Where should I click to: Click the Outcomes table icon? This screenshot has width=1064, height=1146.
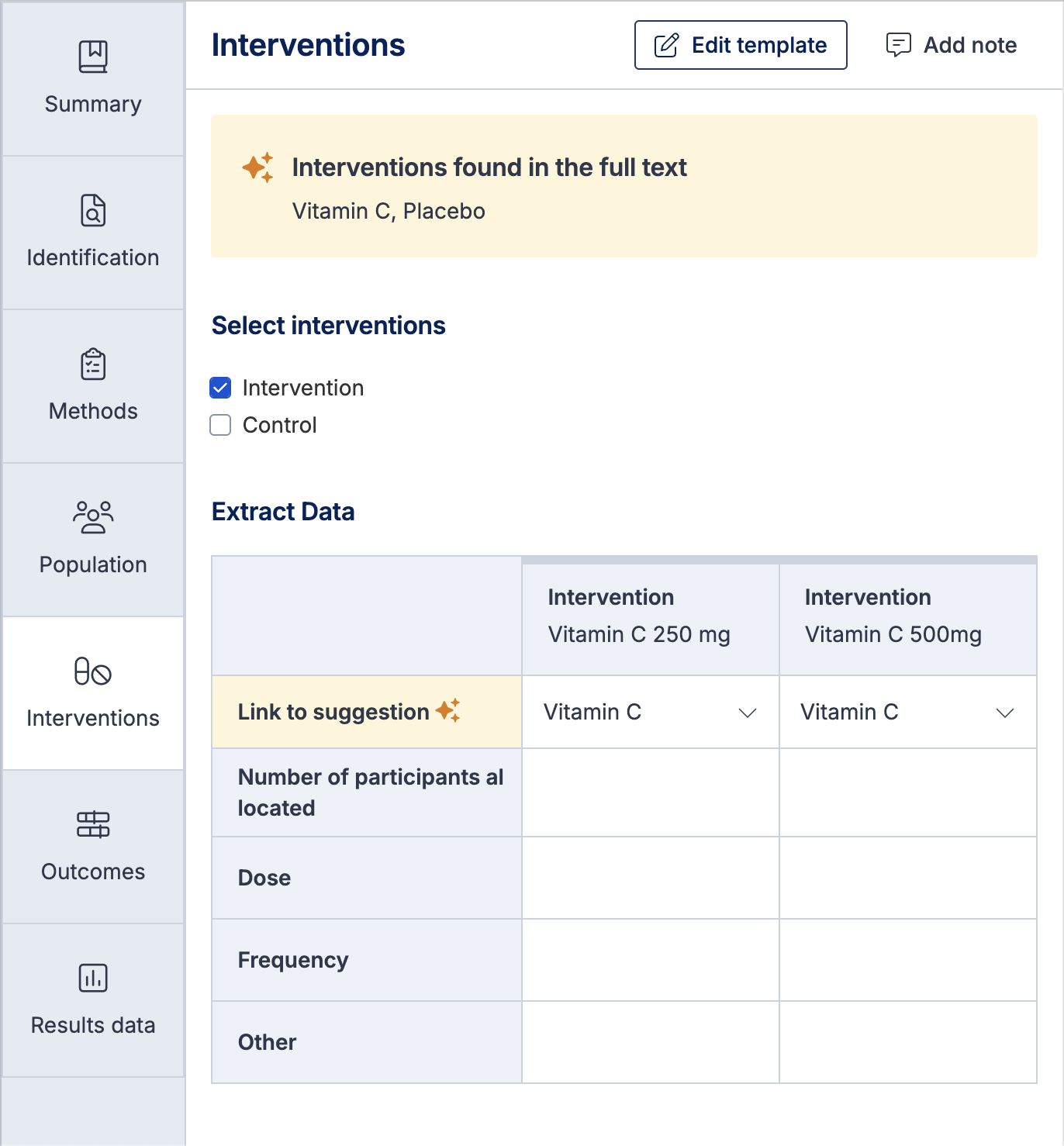tap(93, 824)
